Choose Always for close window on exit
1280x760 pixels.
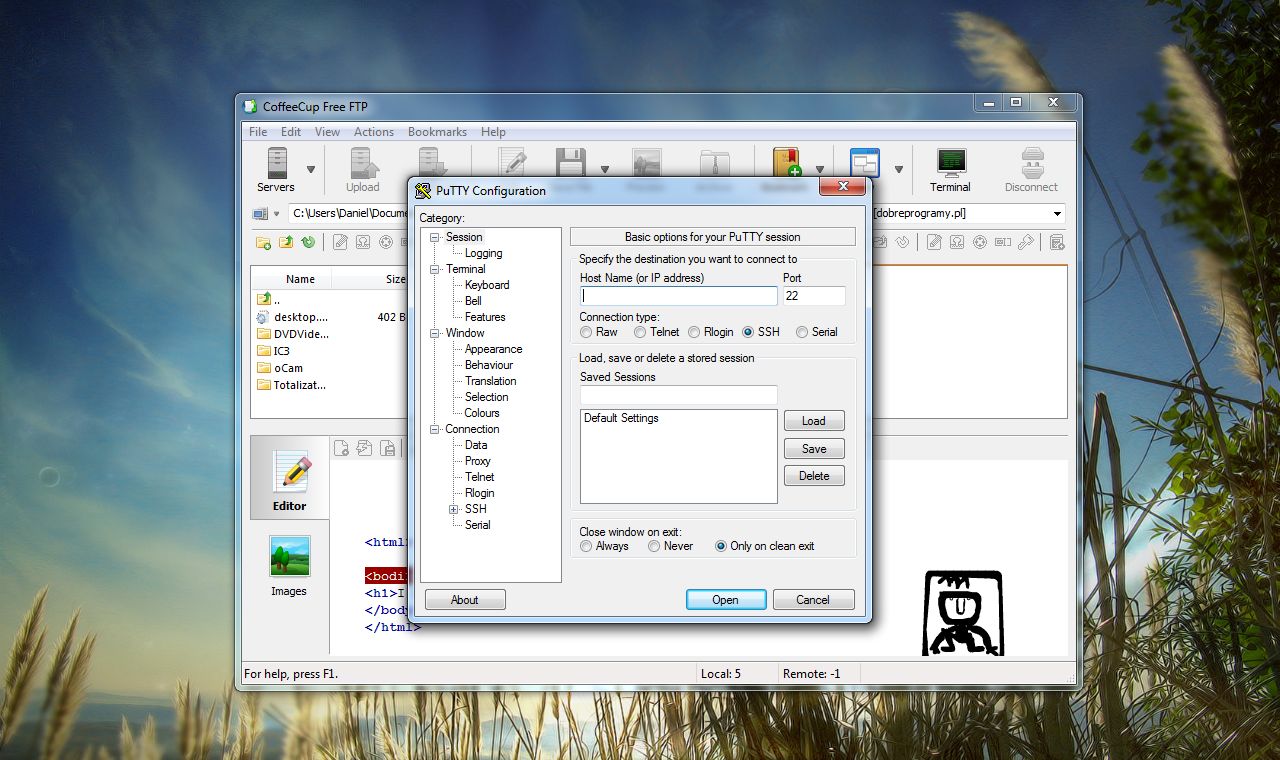click(x=586, y=546)
